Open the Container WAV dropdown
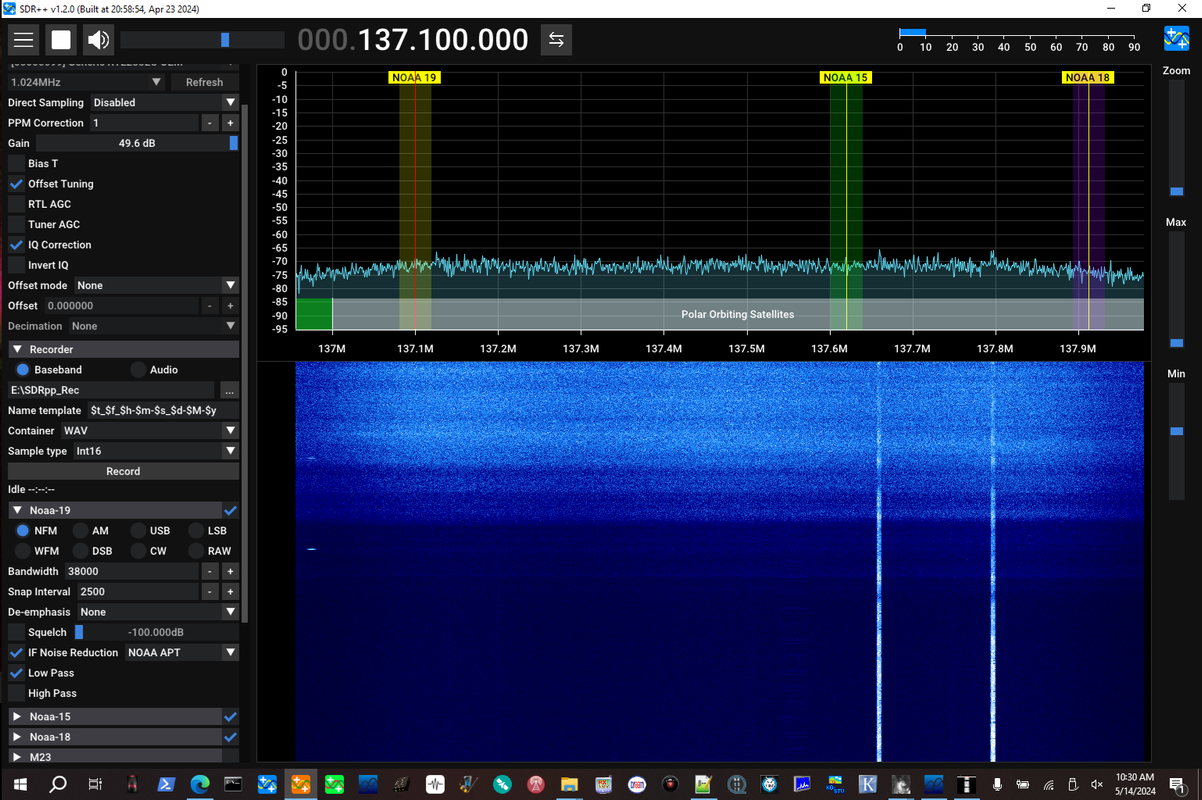This screenshot has width=1202, height=800. click(150, 431)
